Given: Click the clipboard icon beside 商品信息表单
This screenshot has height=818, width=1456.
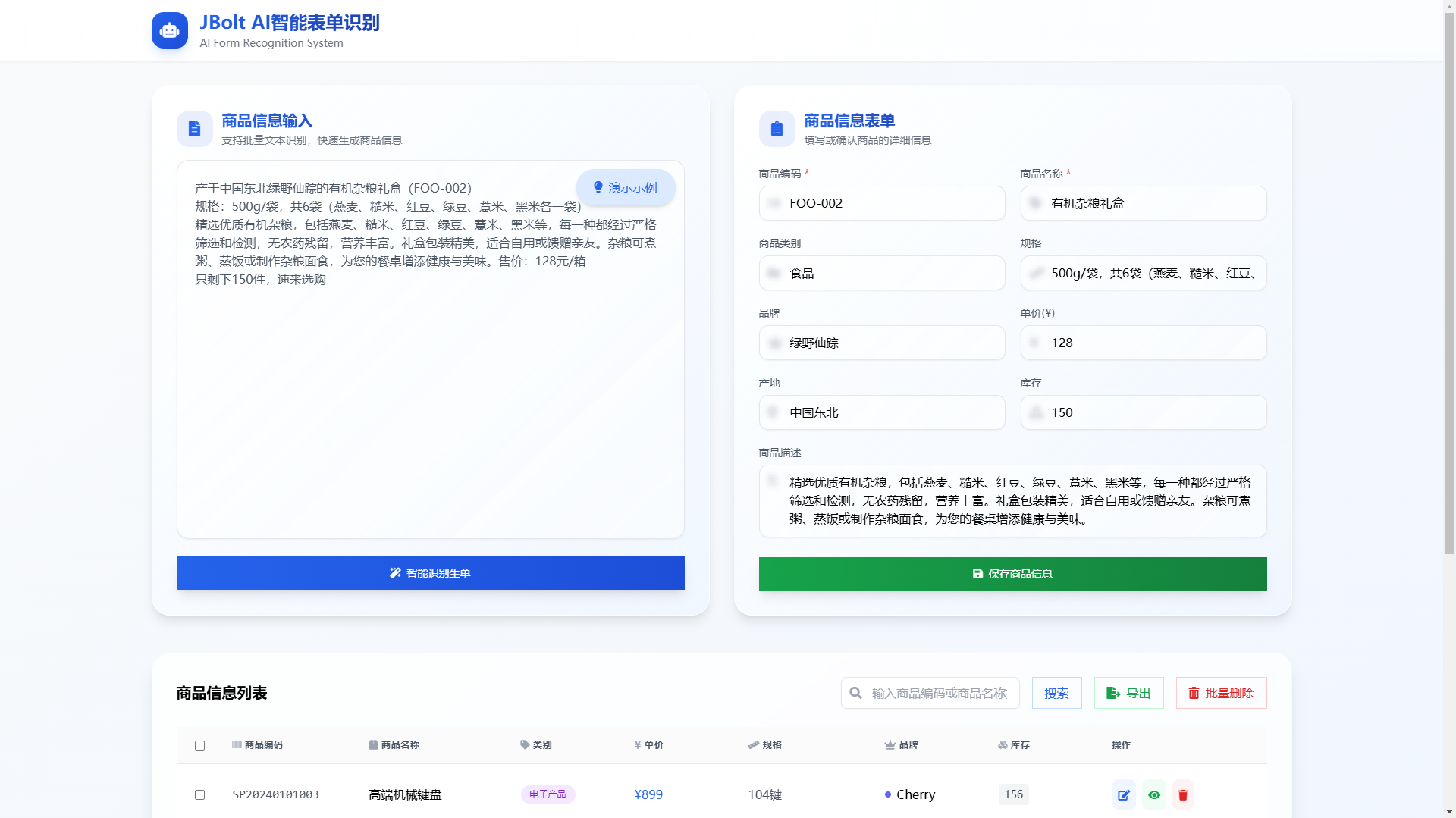Looking at the screenshot, I should [777, 129].
